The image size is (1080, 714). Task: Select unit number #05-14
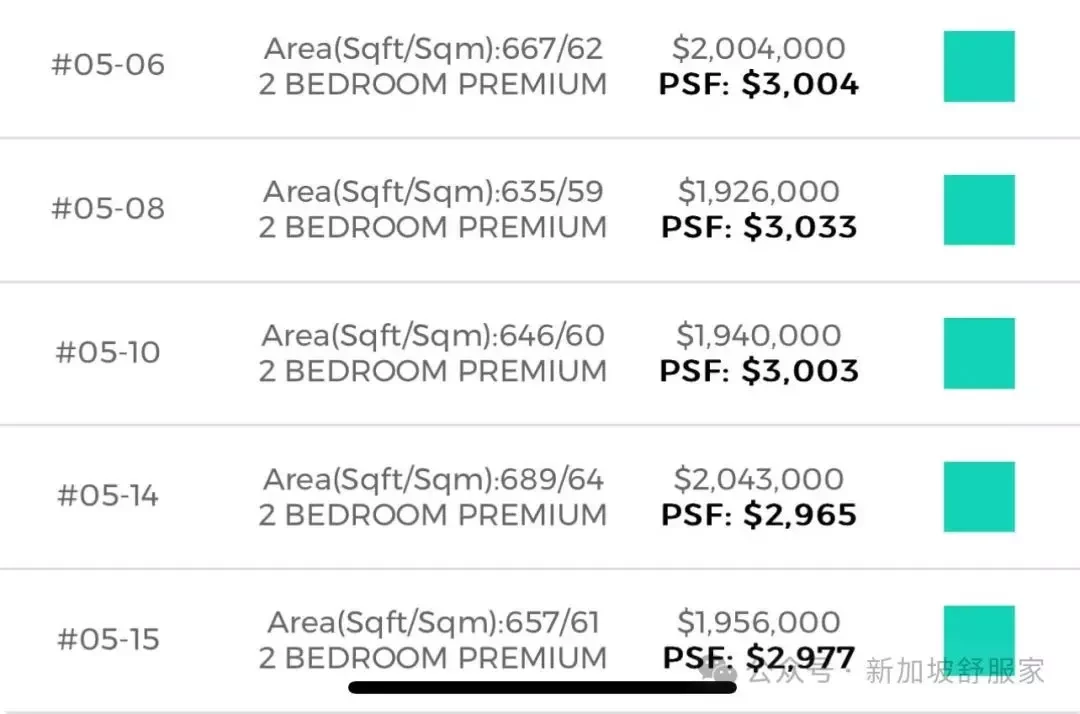pos(108,496)
